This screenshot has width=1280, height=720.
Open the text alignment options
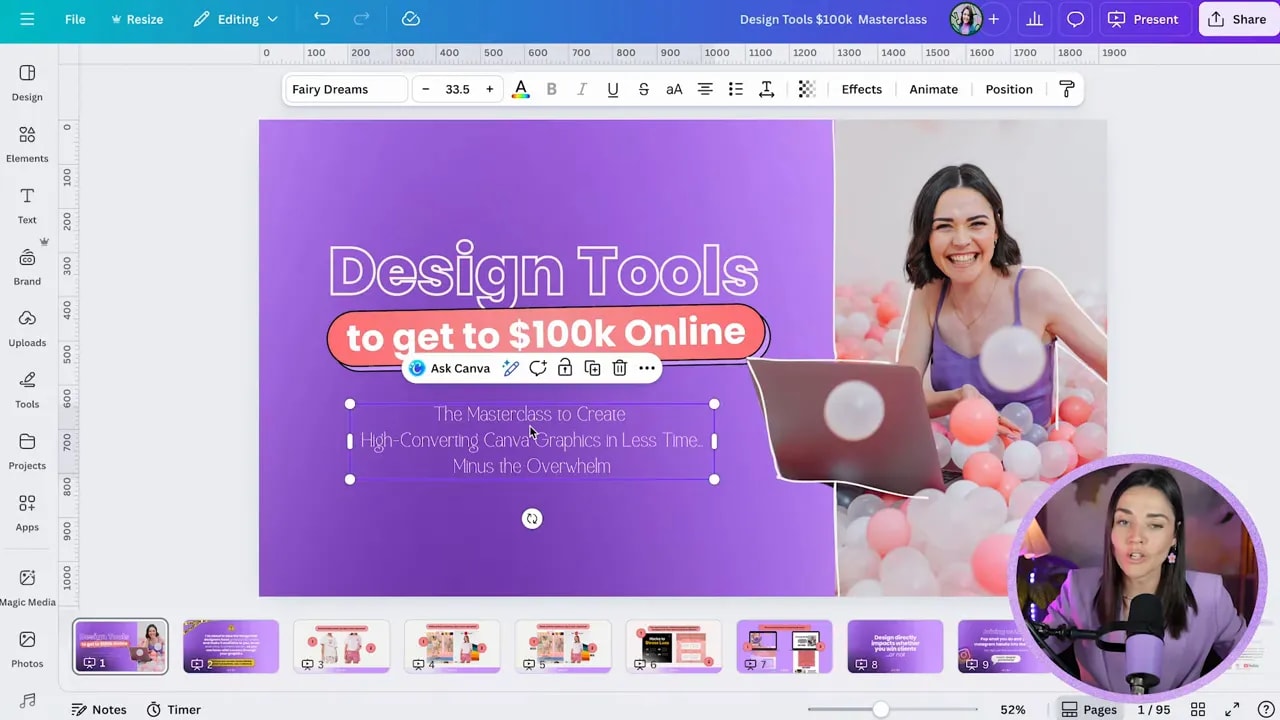click(x=705, y=89)
